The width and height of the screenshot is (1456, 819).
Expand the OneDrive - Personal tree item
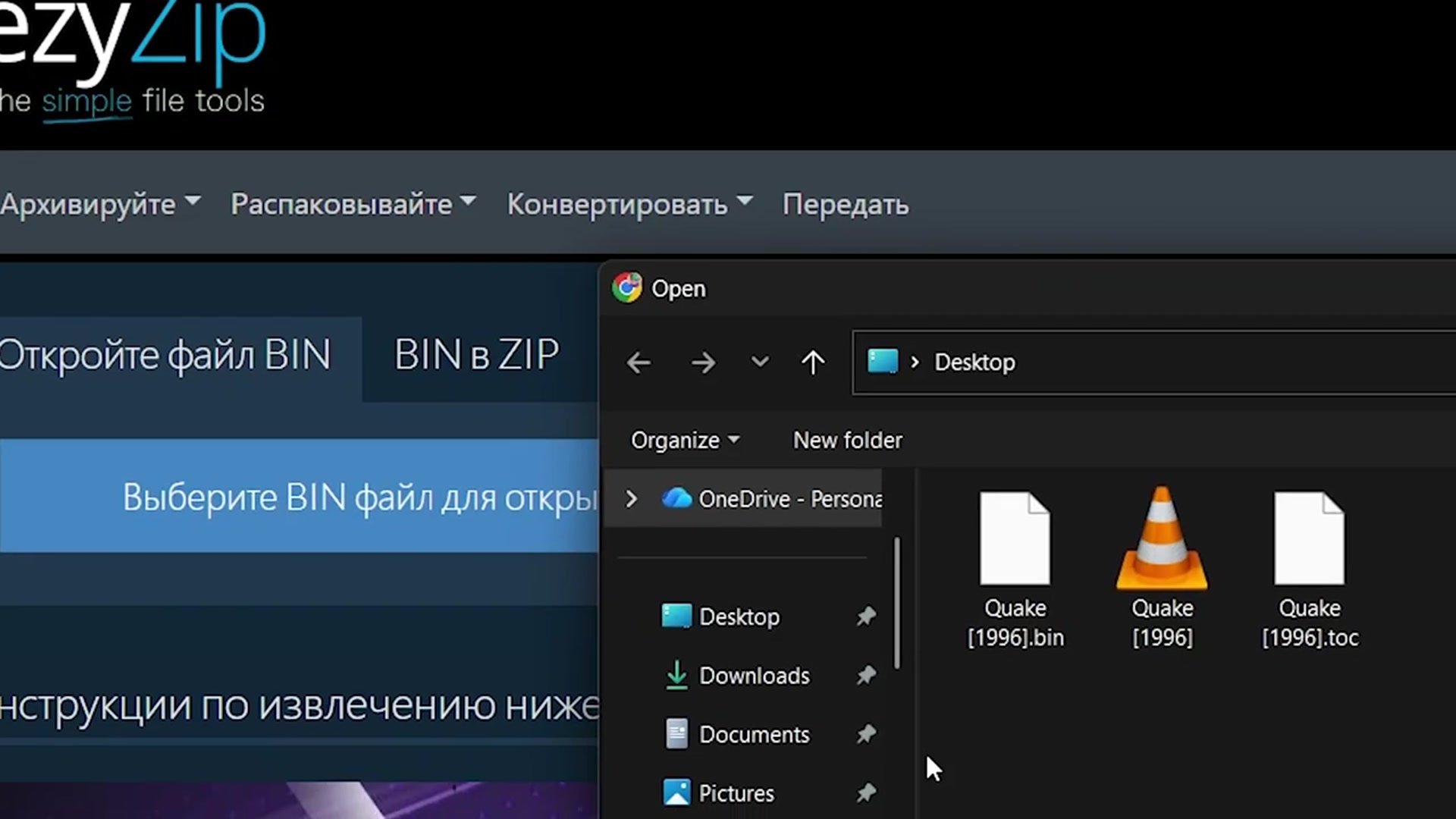point(630,499)
